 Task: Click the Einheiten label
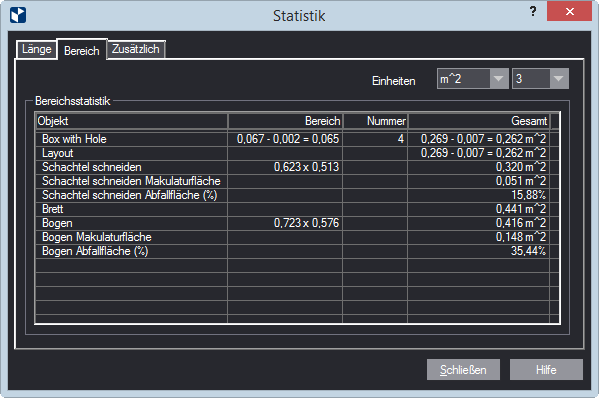[x=393, y=81]
